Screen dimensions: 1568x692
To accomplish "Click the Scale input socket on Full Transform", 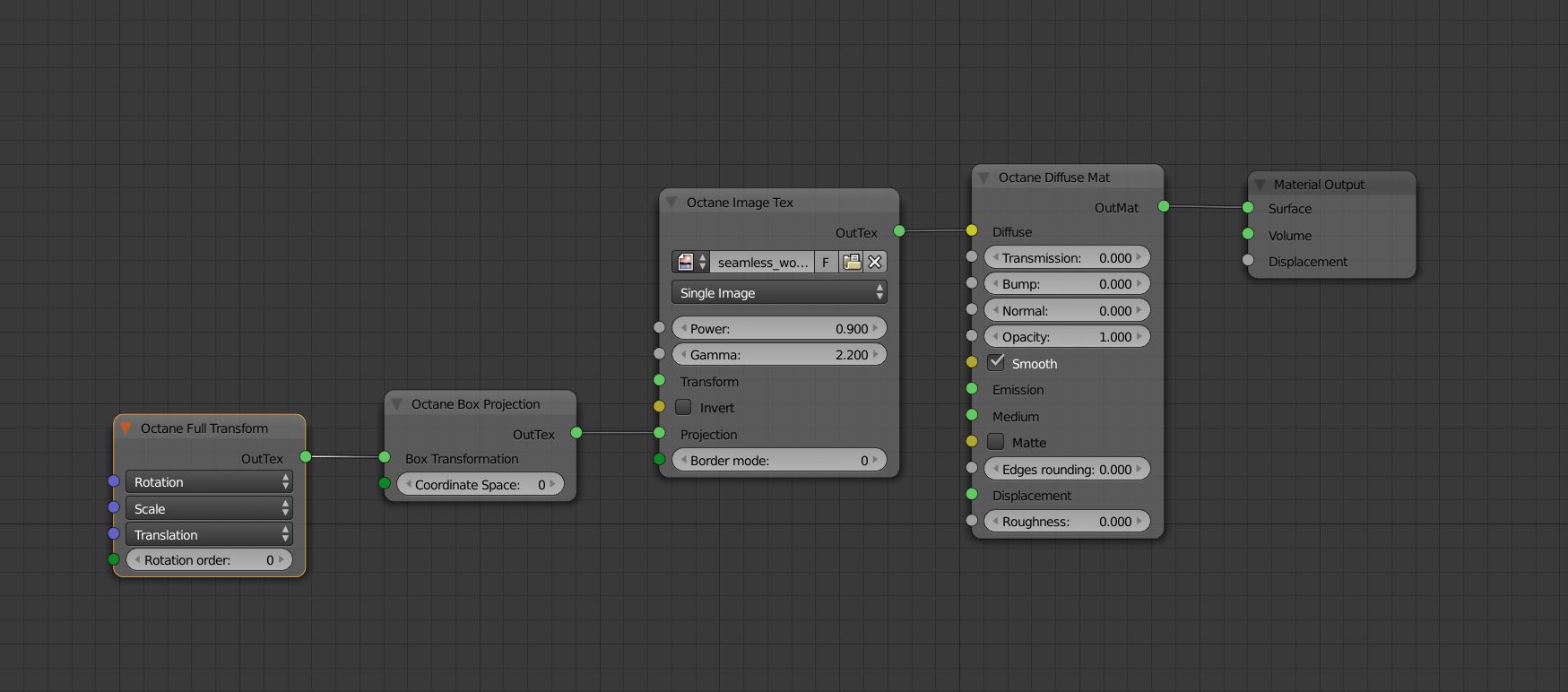I will 114,507.
